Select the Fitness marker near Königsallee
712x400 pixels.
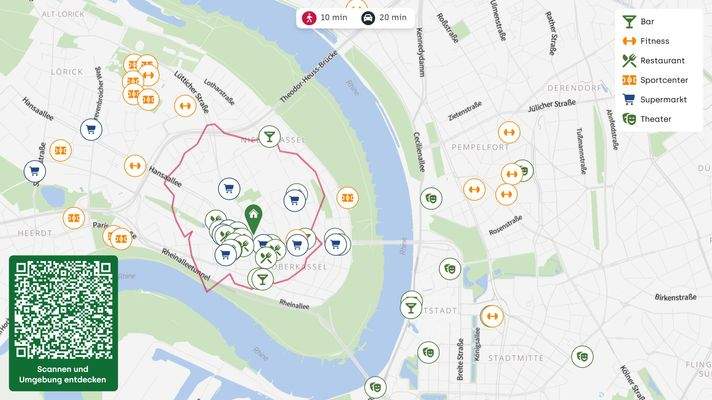click(x=492, y=316)
